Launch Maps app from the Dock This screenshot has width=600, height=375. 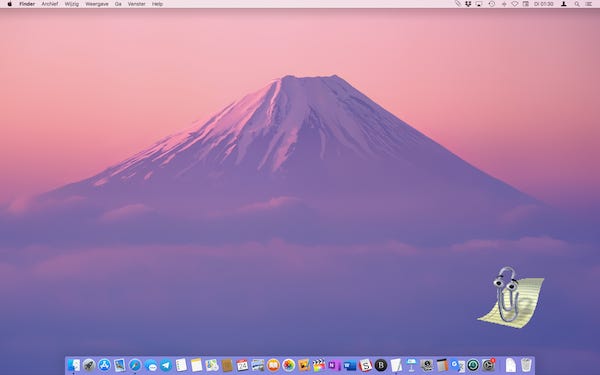[212, 365]
